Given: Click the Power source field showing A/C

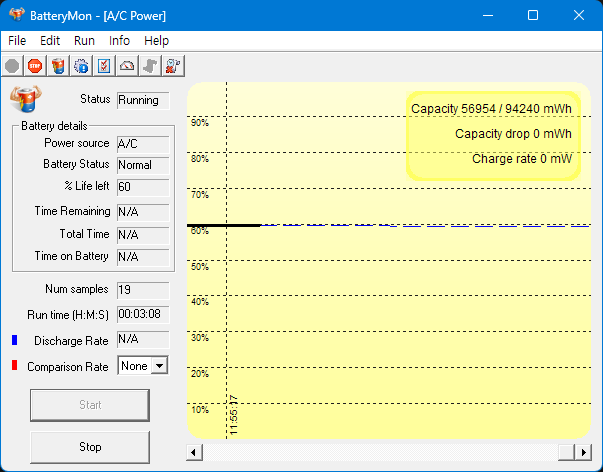Looking at the screenshot, I should point(143,144).
